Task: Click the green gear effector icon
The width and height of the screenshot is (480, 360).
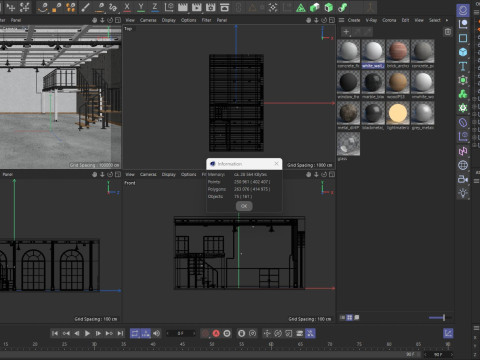Action: pyautogui.click(x=463, y=108)
